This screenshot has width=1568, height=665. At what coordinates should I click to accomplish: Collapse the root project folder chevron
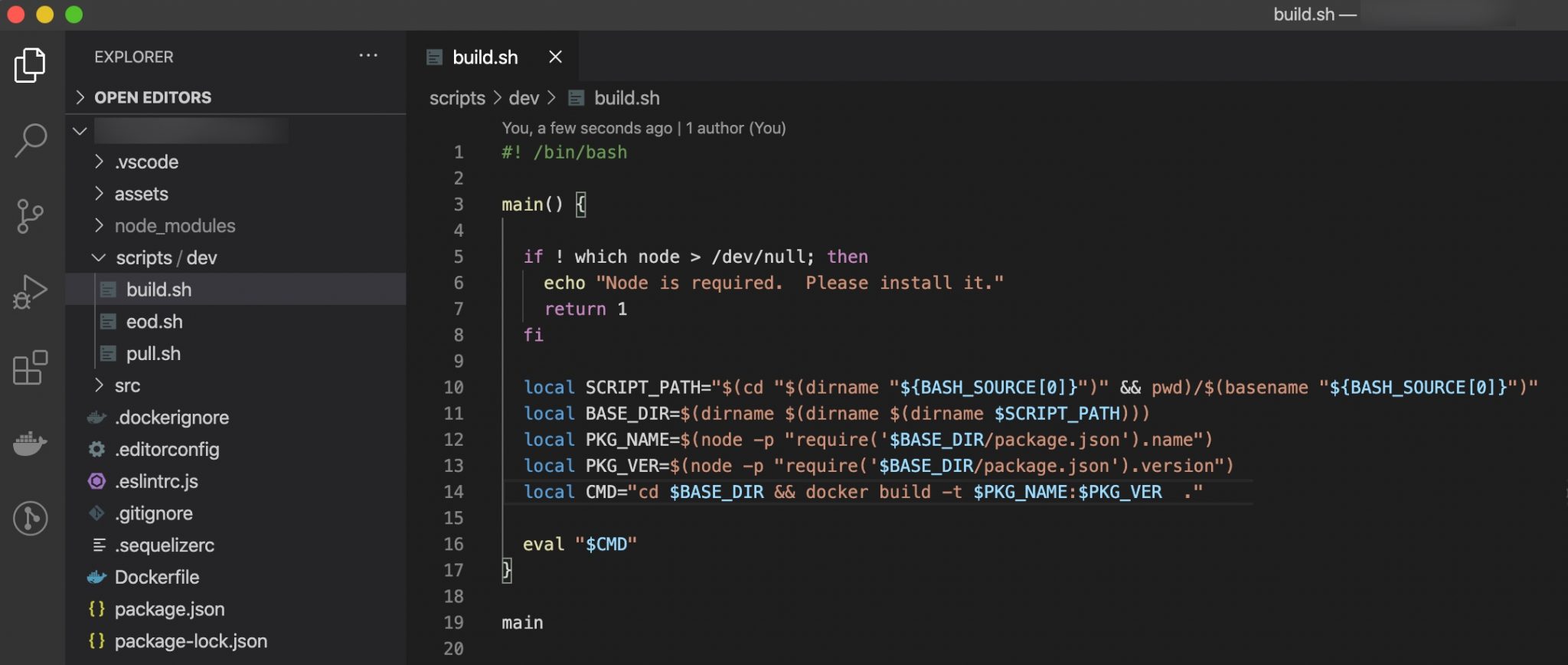(x=80, y=130)
